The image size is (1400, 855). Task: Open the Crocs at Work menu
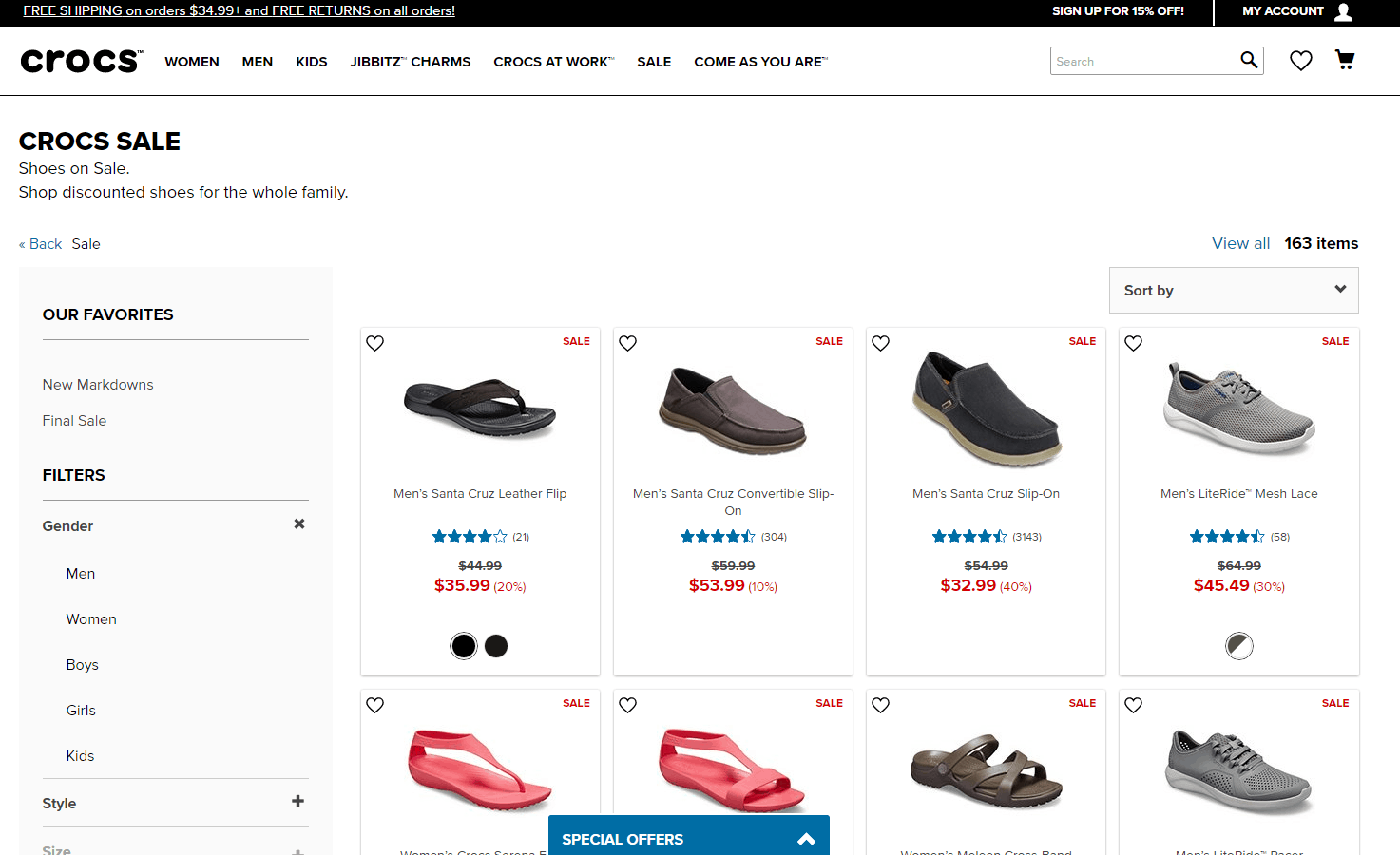(x=554, y=62)
